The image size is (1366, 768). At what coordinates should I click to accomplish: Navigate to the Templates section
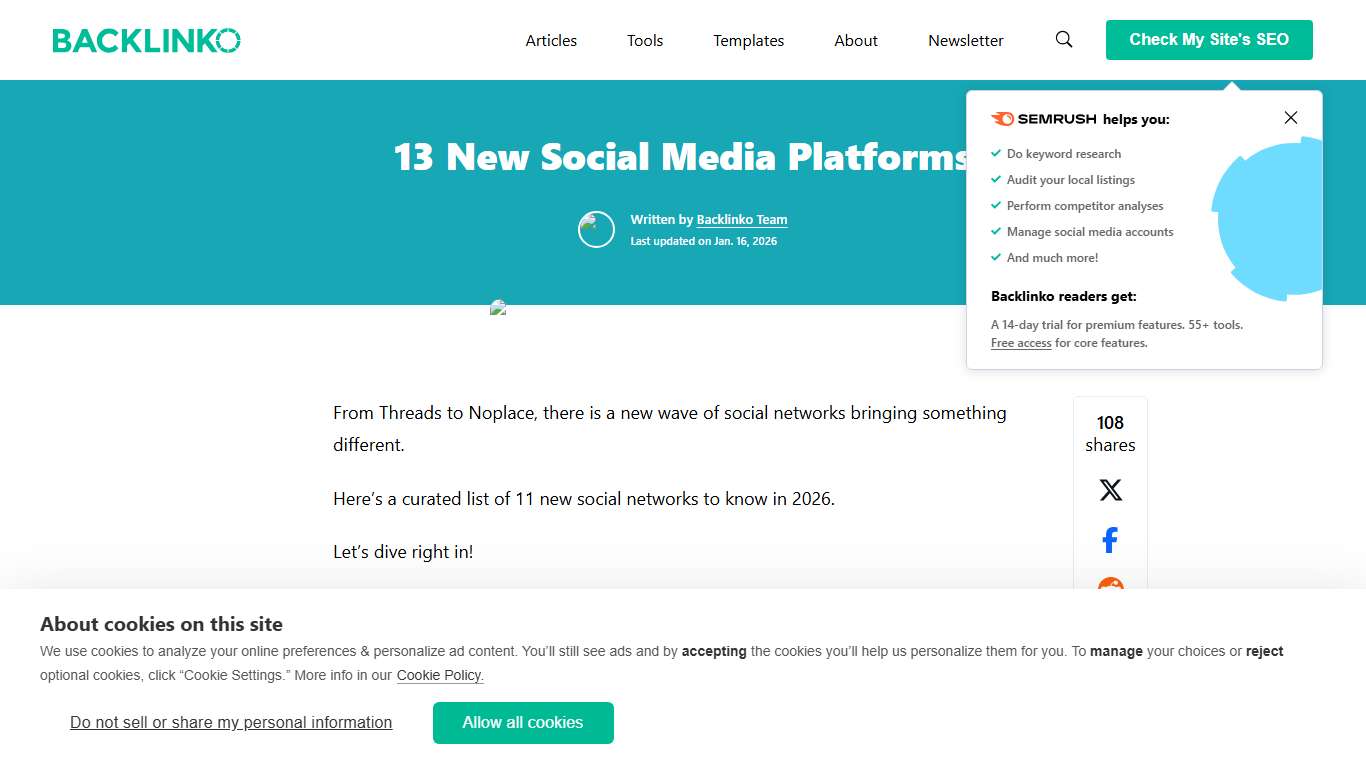pos(748,40)
